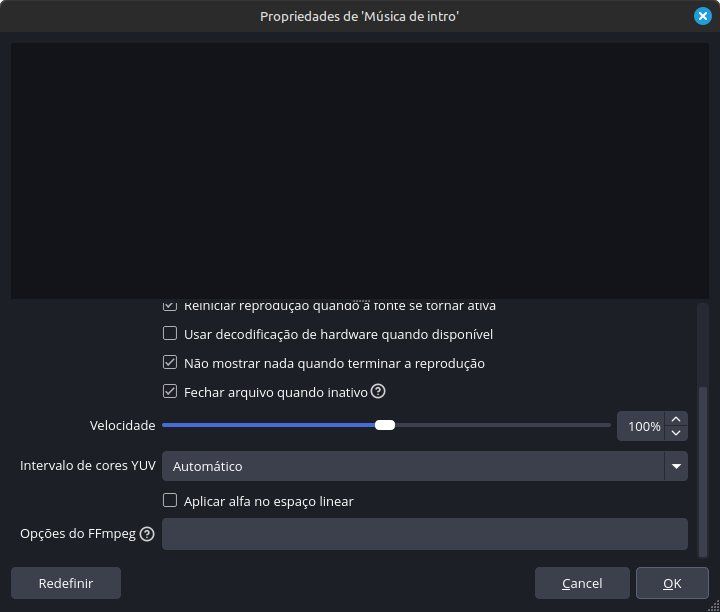Click the Redefinir button
The width and height of the screenshot is (720, 612).
point(66,583)
